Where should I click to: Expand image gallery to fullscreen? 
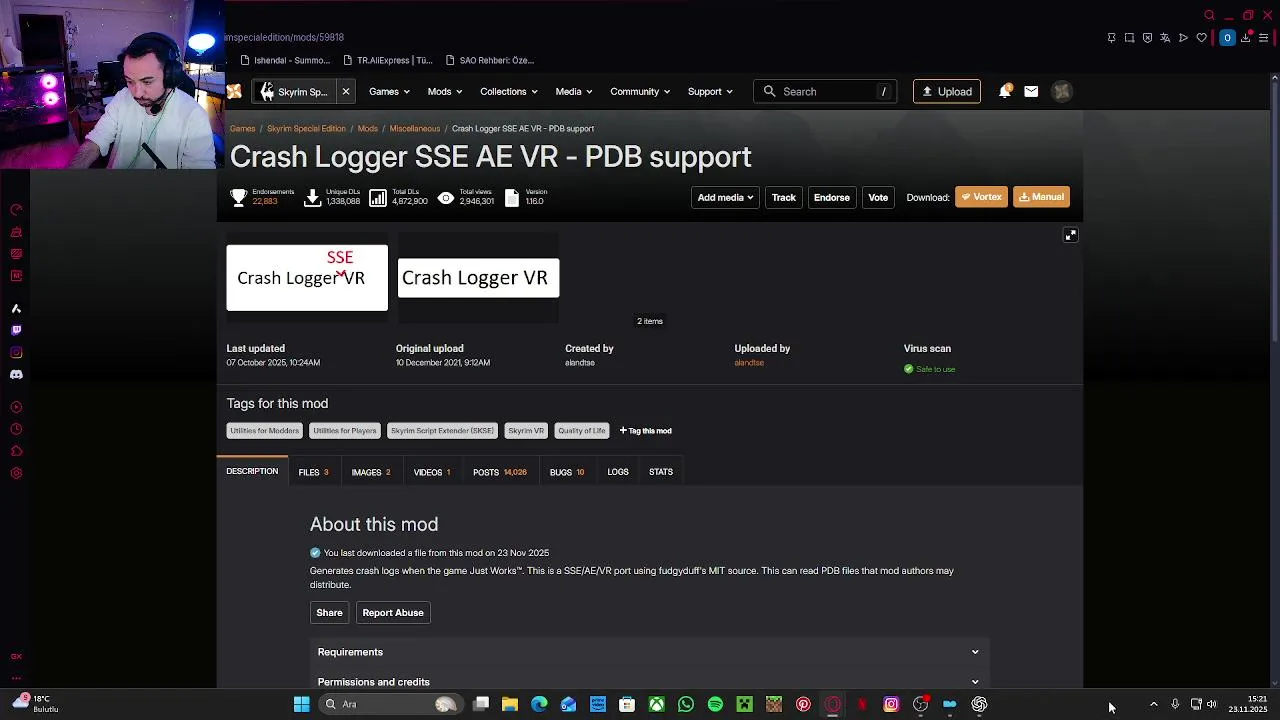1070,235
